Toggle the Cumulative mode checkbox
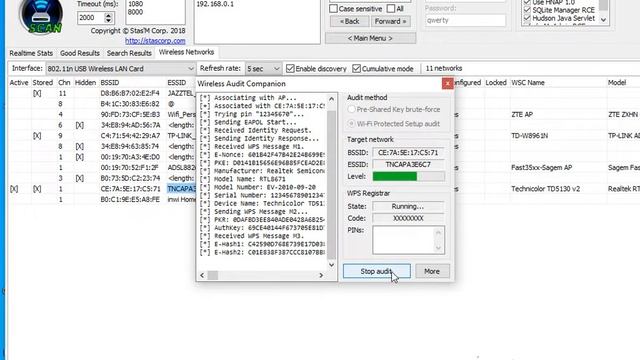Image resolution: width=640 pixels, height=360 pixels. pos(356,69)
